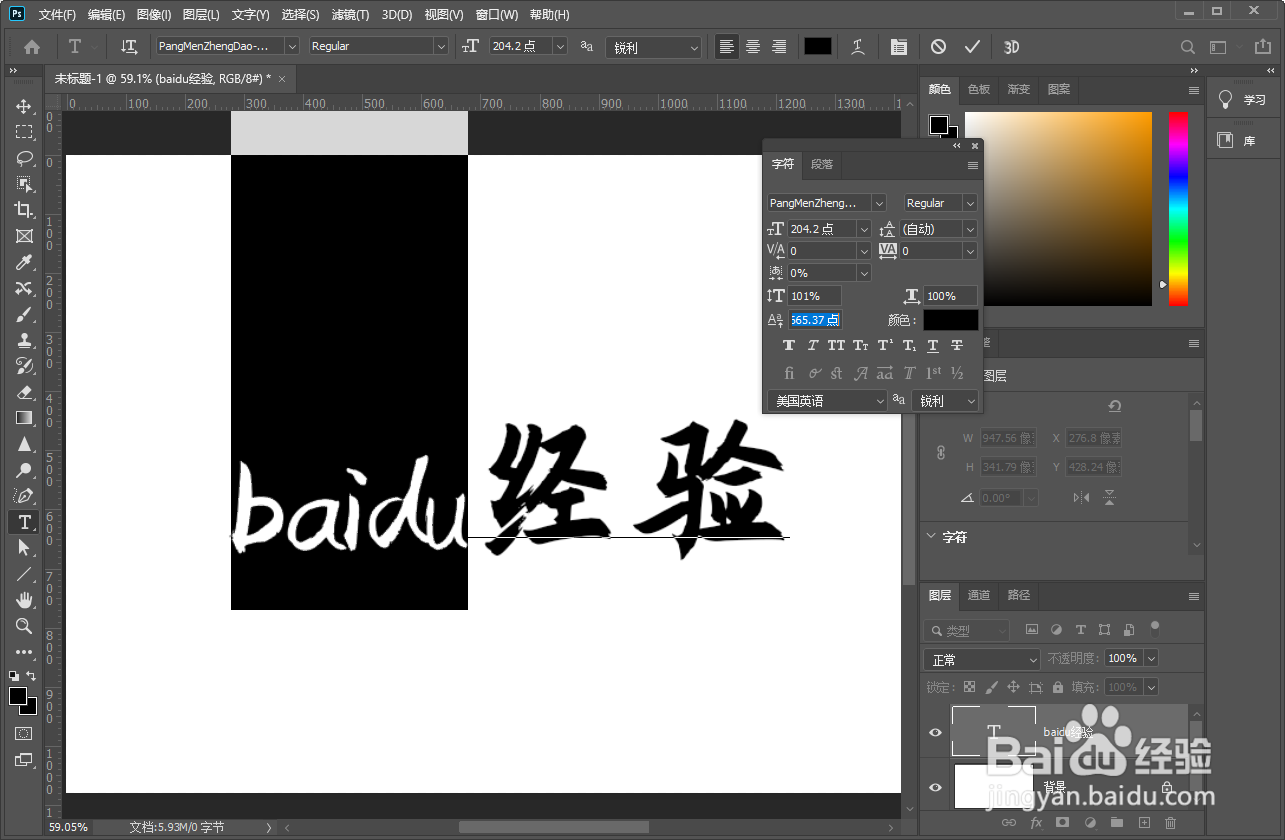Open the search icon in options bar

pyautogui.click(x=1188, y=47)
